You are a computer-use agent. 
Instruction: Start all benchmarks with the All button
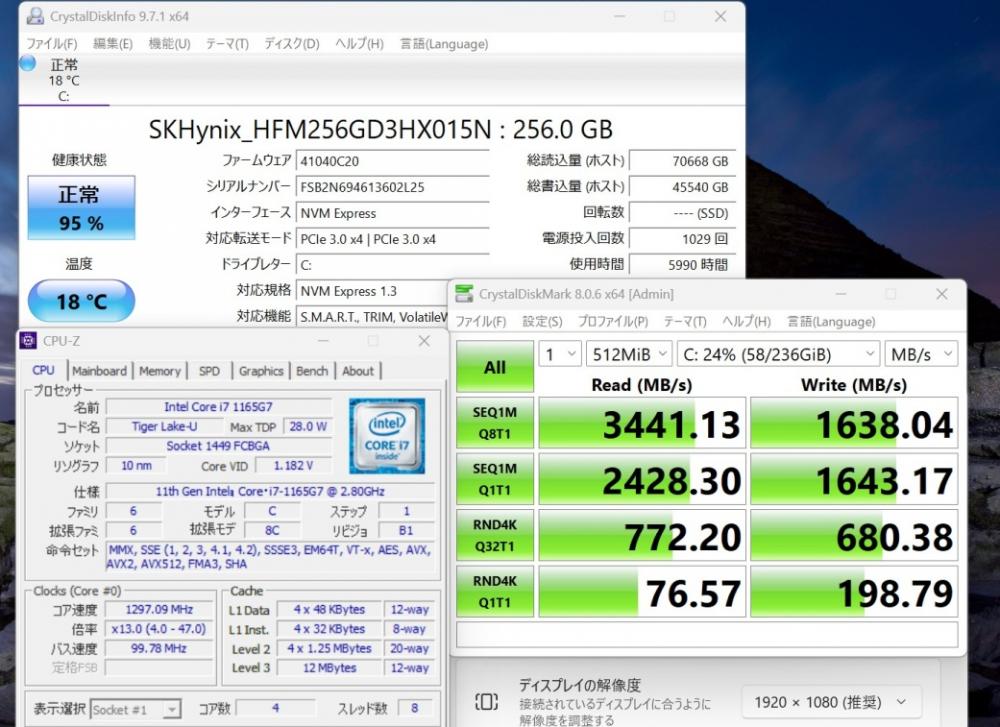(495, 367)
